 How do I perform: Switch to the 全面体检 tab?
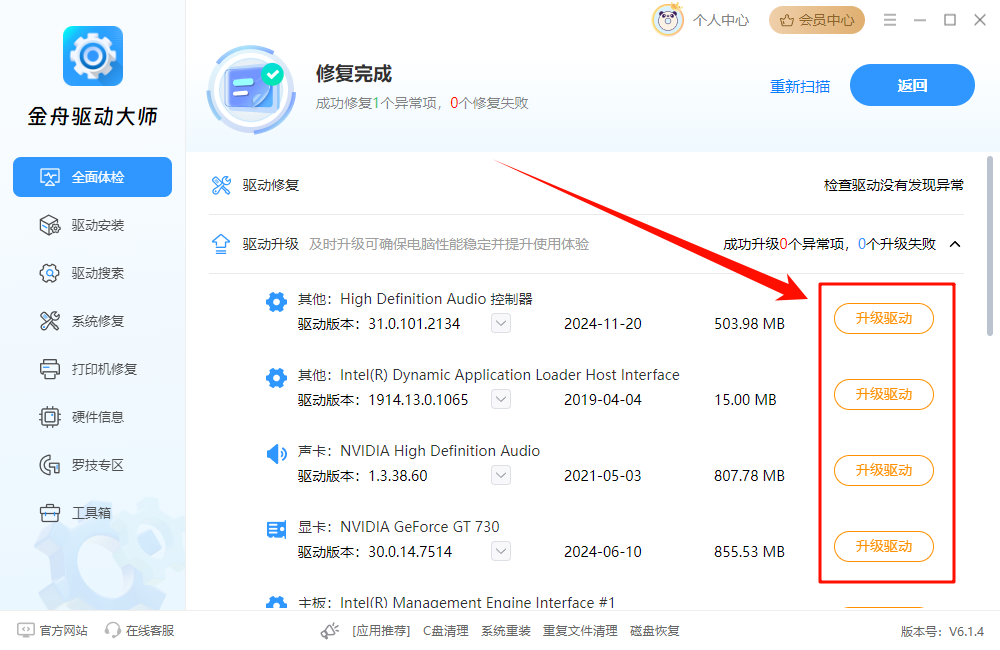coord(92,177)
